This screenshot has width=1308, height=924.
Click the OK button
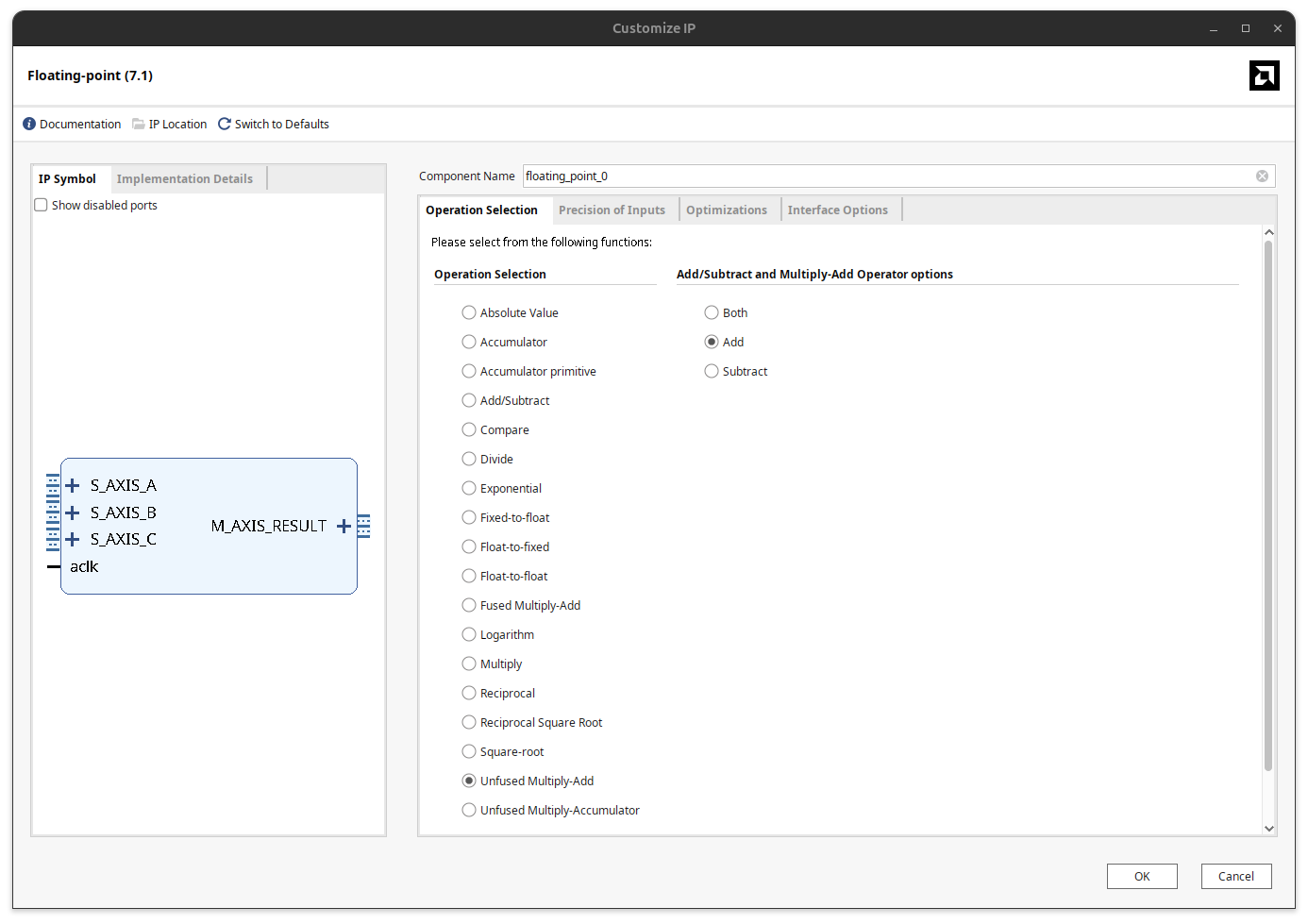point(1142,876)
